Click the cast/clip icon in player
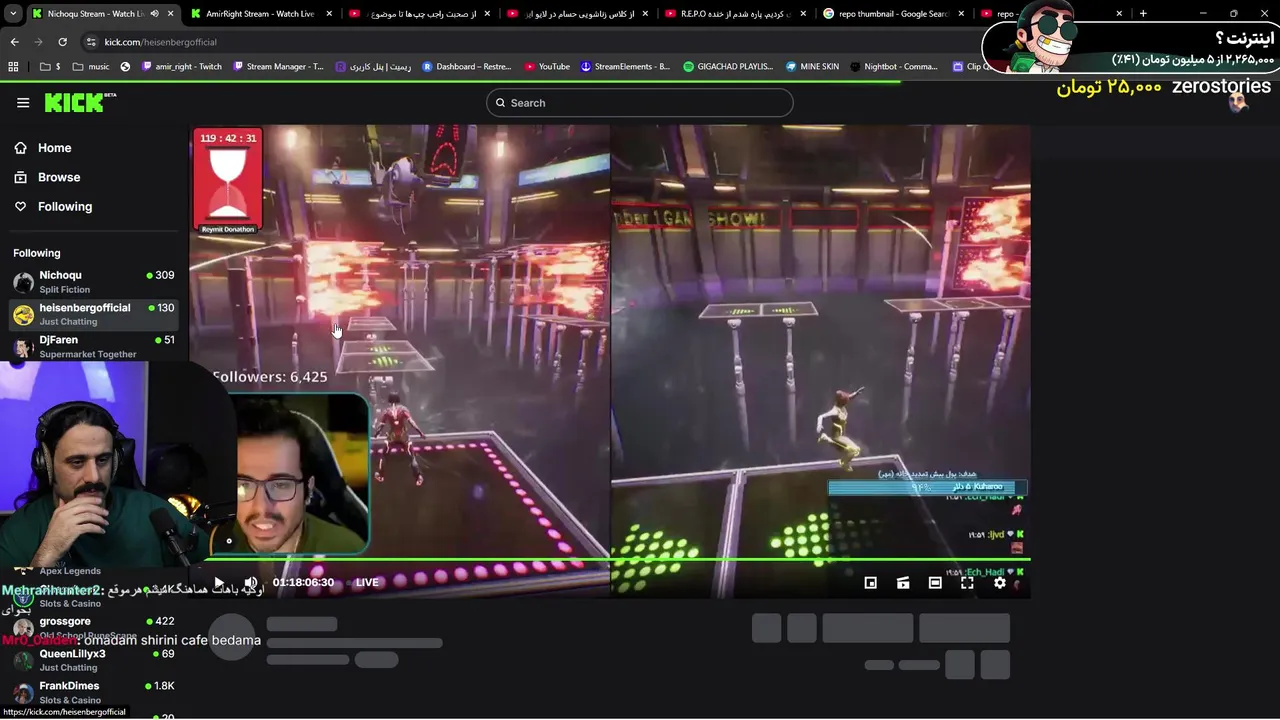This screenshot has width=1280, height=720. click(x=903, y=582)
